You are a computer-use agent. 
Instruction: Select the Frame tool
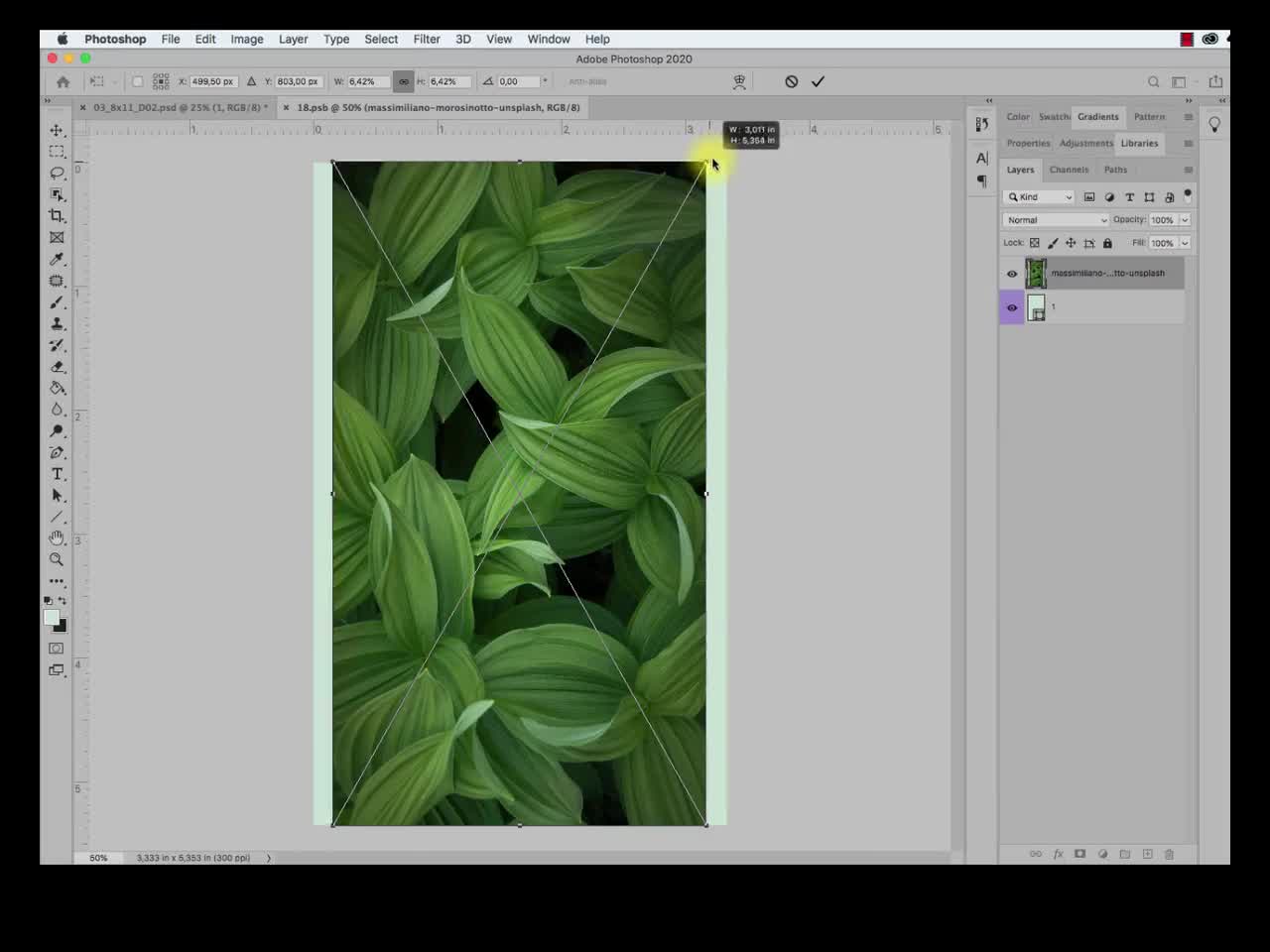[57, 238]
